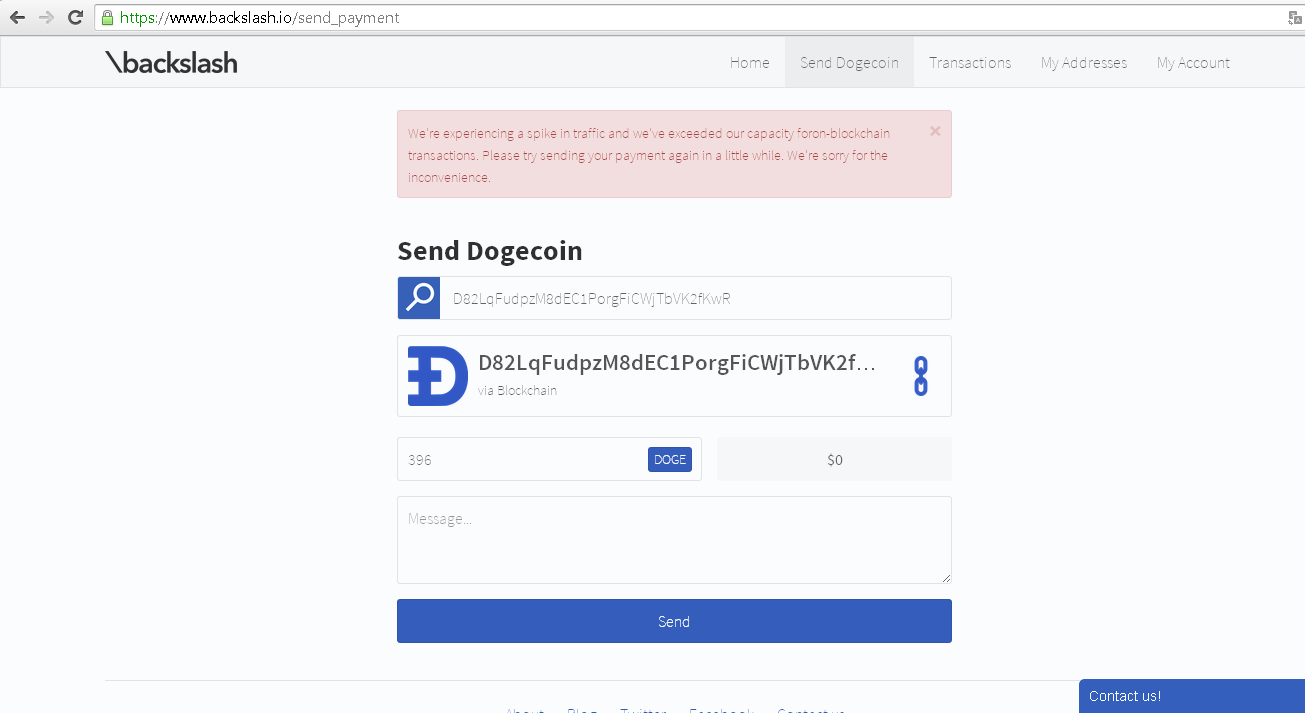
Task: Click the browser forward arrow
Action: (46, 17)
